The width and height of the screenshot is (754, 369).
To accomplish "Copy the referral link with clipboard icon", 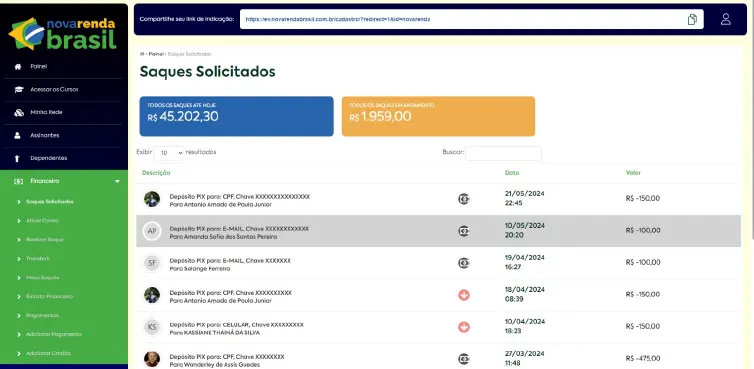I will coord(692,19).
